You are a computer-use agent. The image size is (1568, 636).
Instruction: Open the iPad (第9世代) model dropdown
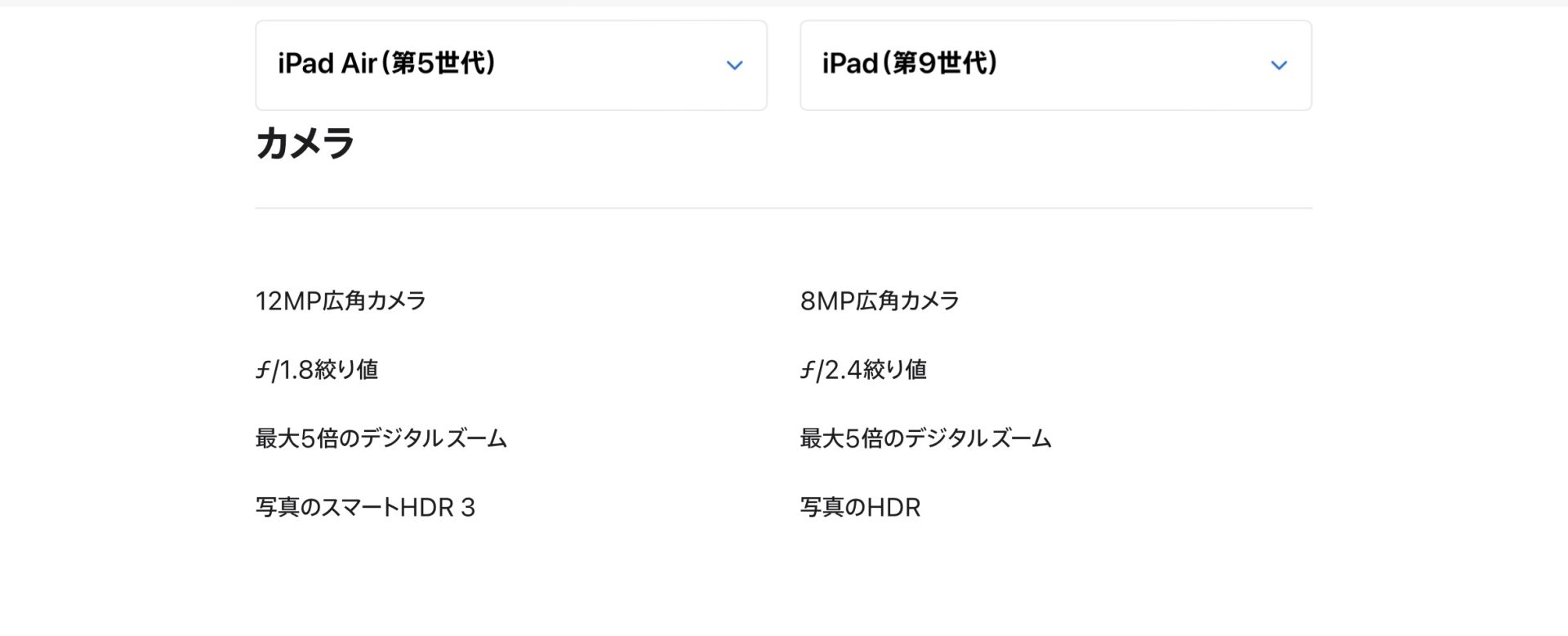(1055, 65)
